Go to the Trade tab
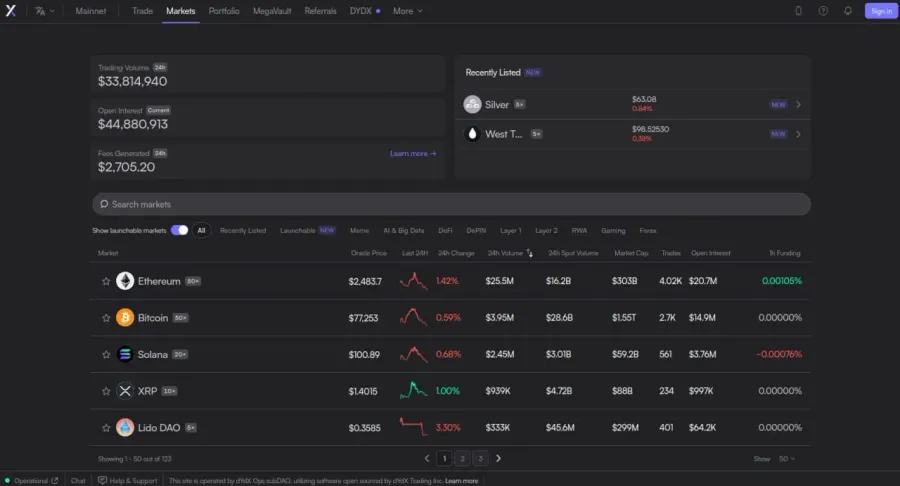This screenshot has height=486, width=900. pyautogui.click(x=142, y=11)
